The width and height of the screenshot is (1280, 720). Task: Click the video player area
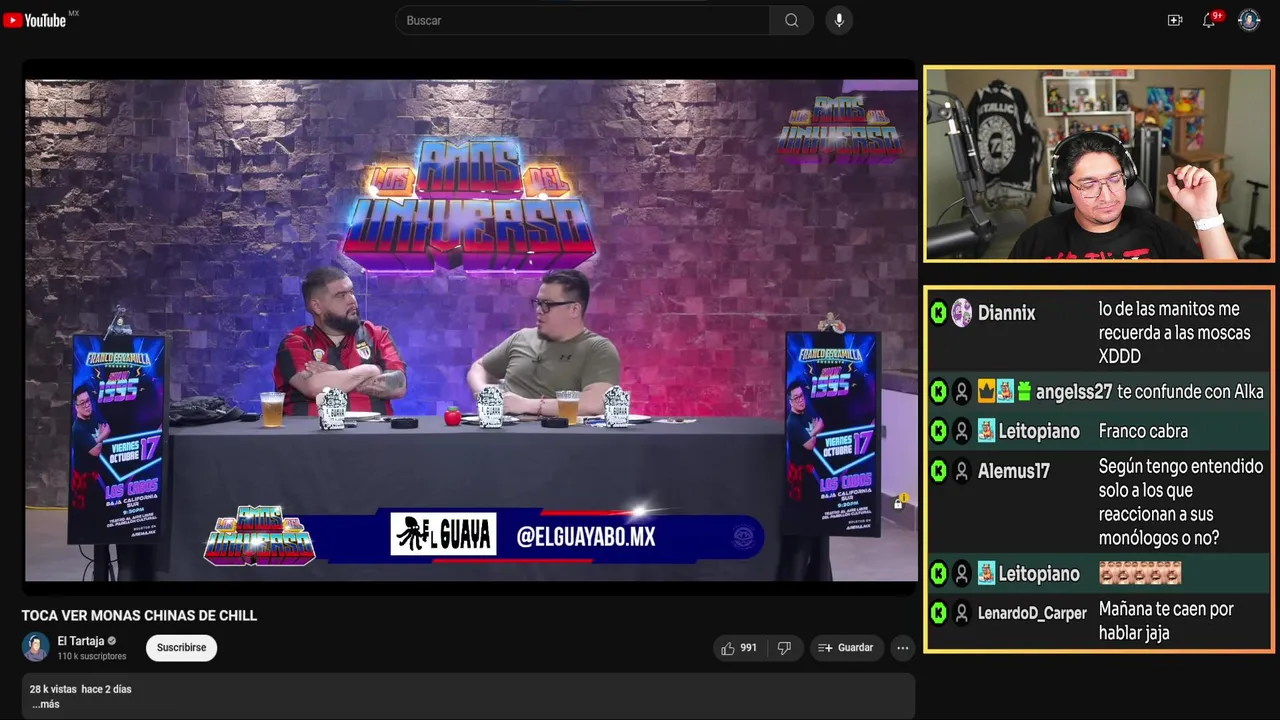tap(471, 330)
